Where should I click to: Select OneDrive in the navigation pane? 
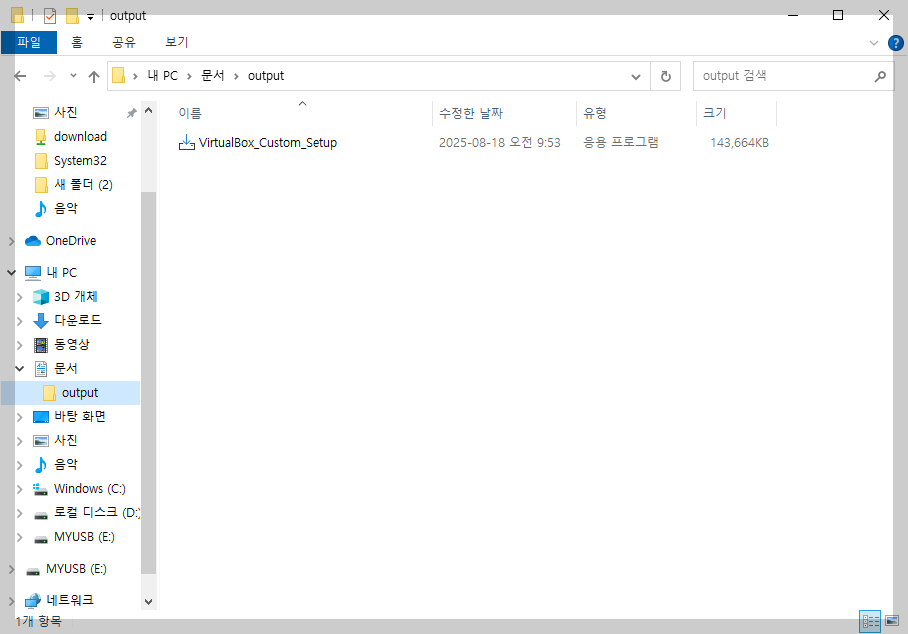(x=71, y=241)
